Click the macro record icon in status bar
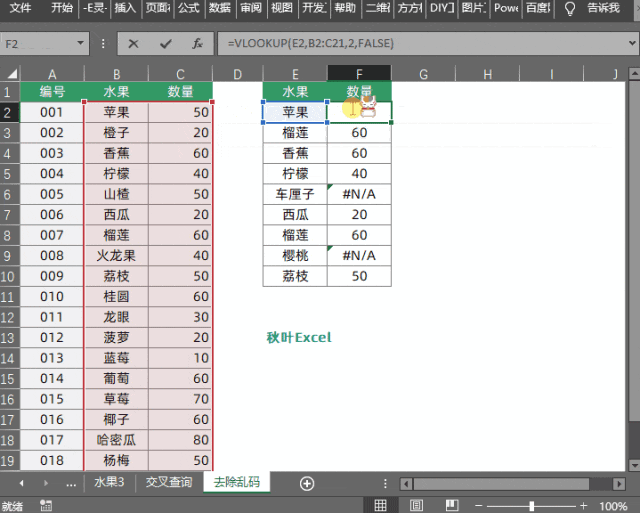Screen dimensions: 640x513 click(44, 505)
